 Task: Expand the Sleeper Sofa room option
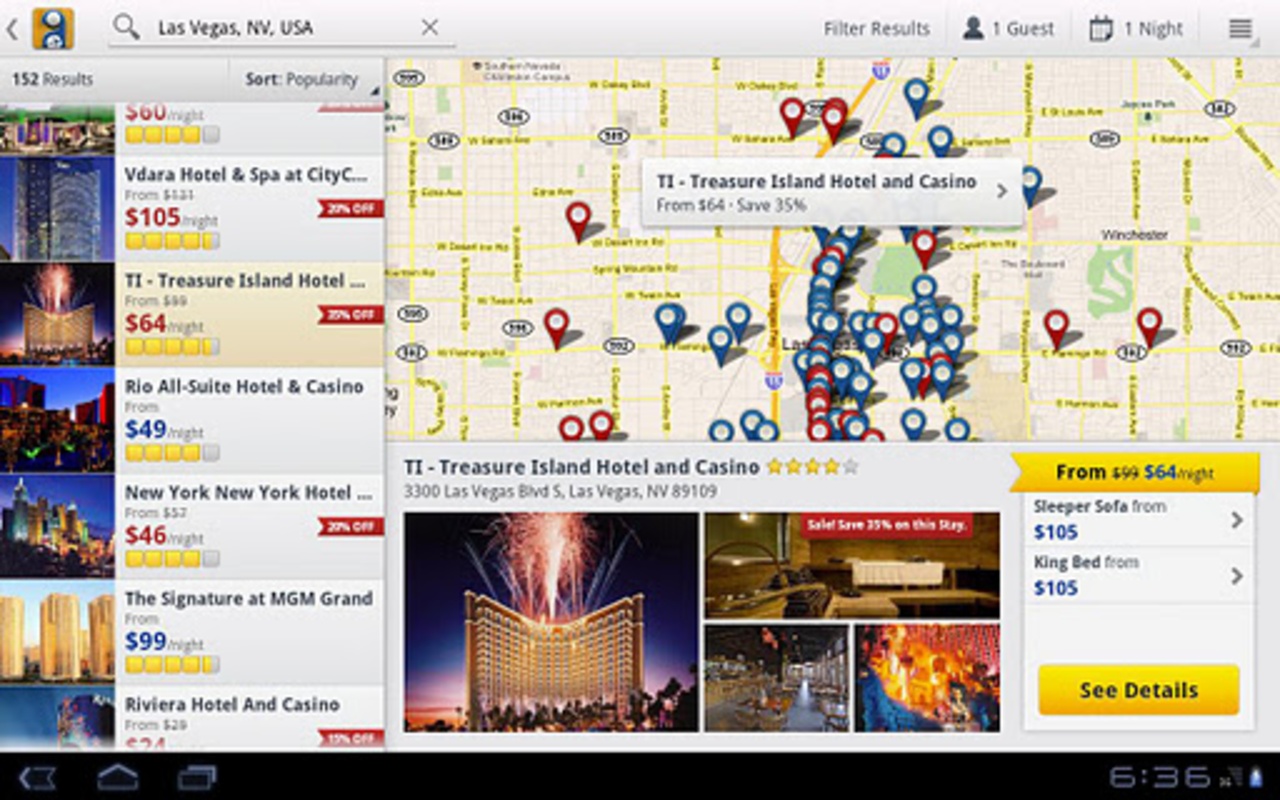click(x=1139, y=519)
